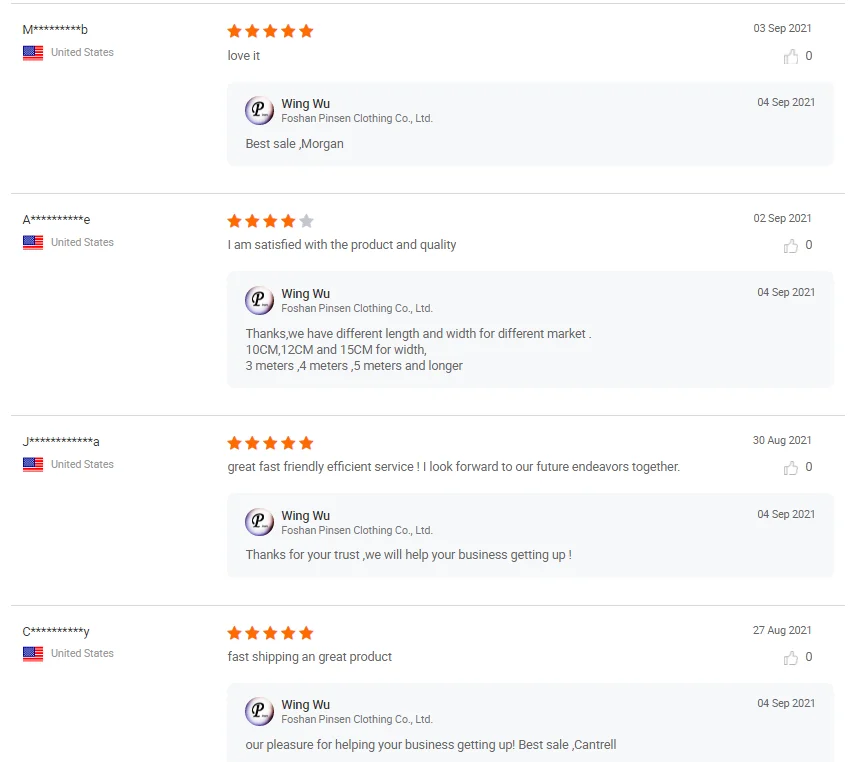Click seller avatar in 'Thanks for your trust' reply

[x=259, y=523]
